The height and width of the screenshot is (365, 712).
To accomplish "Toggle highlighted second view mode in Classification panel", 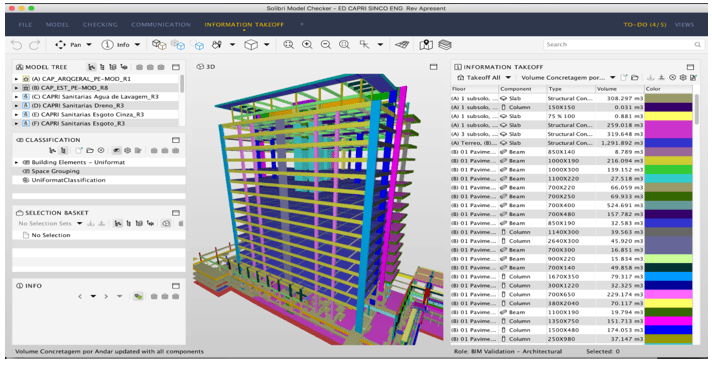I will click(64, 151).
